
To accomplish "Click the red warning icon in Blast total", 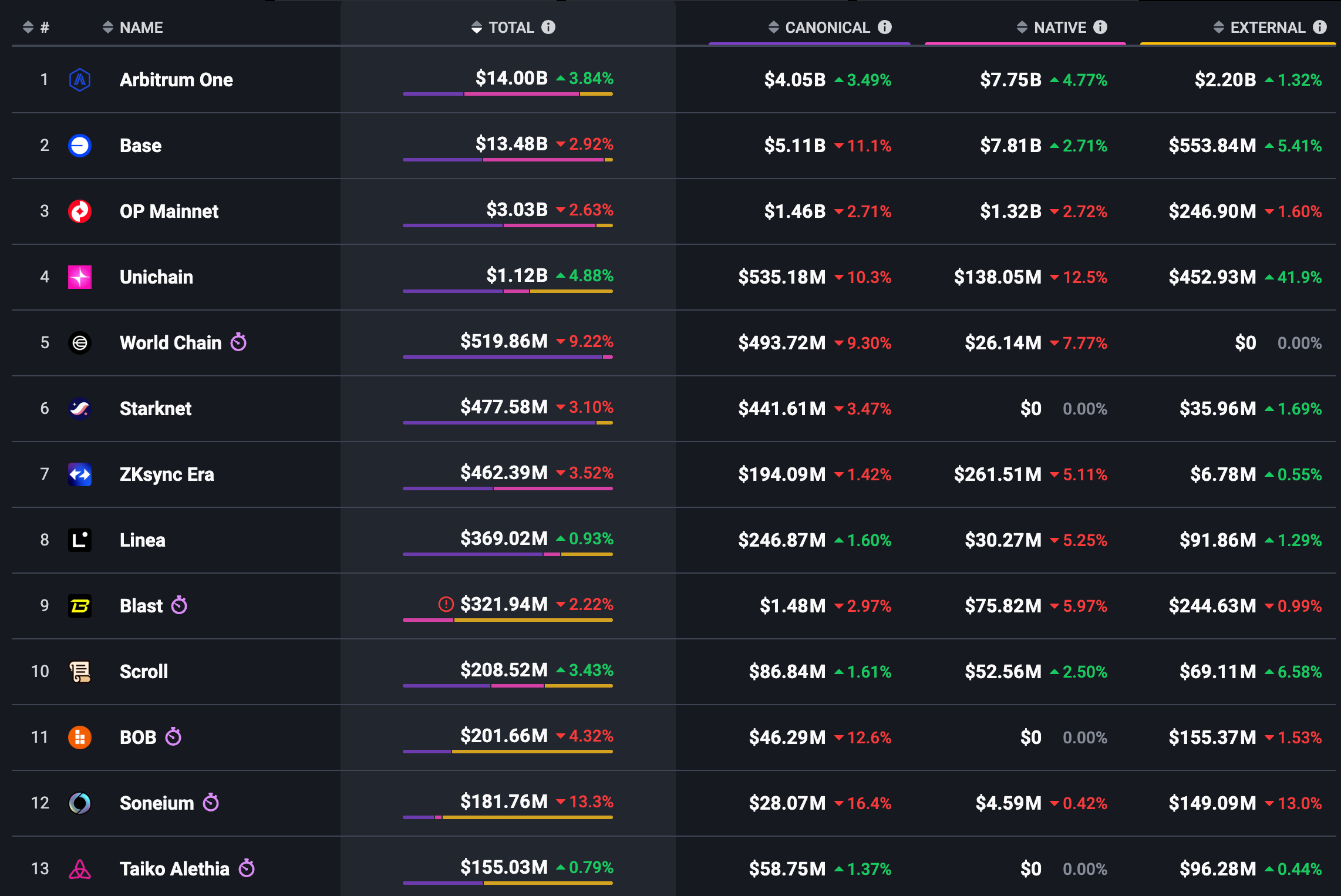I will [x=446, y=604].
